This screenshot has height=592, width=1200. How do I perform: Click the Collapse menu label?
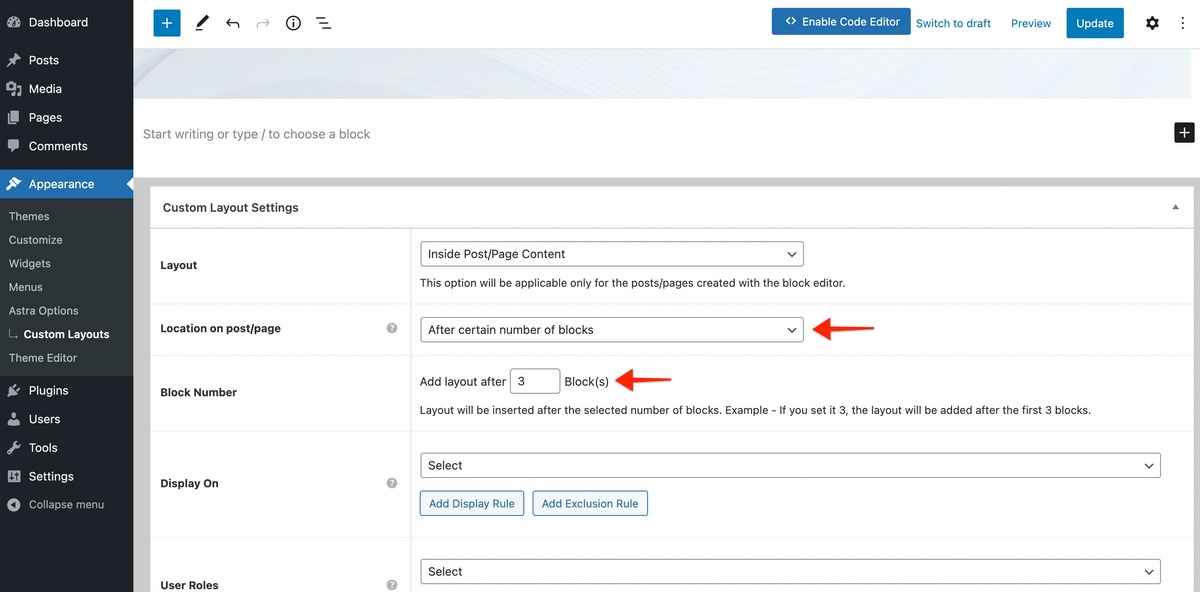point(66,505)
